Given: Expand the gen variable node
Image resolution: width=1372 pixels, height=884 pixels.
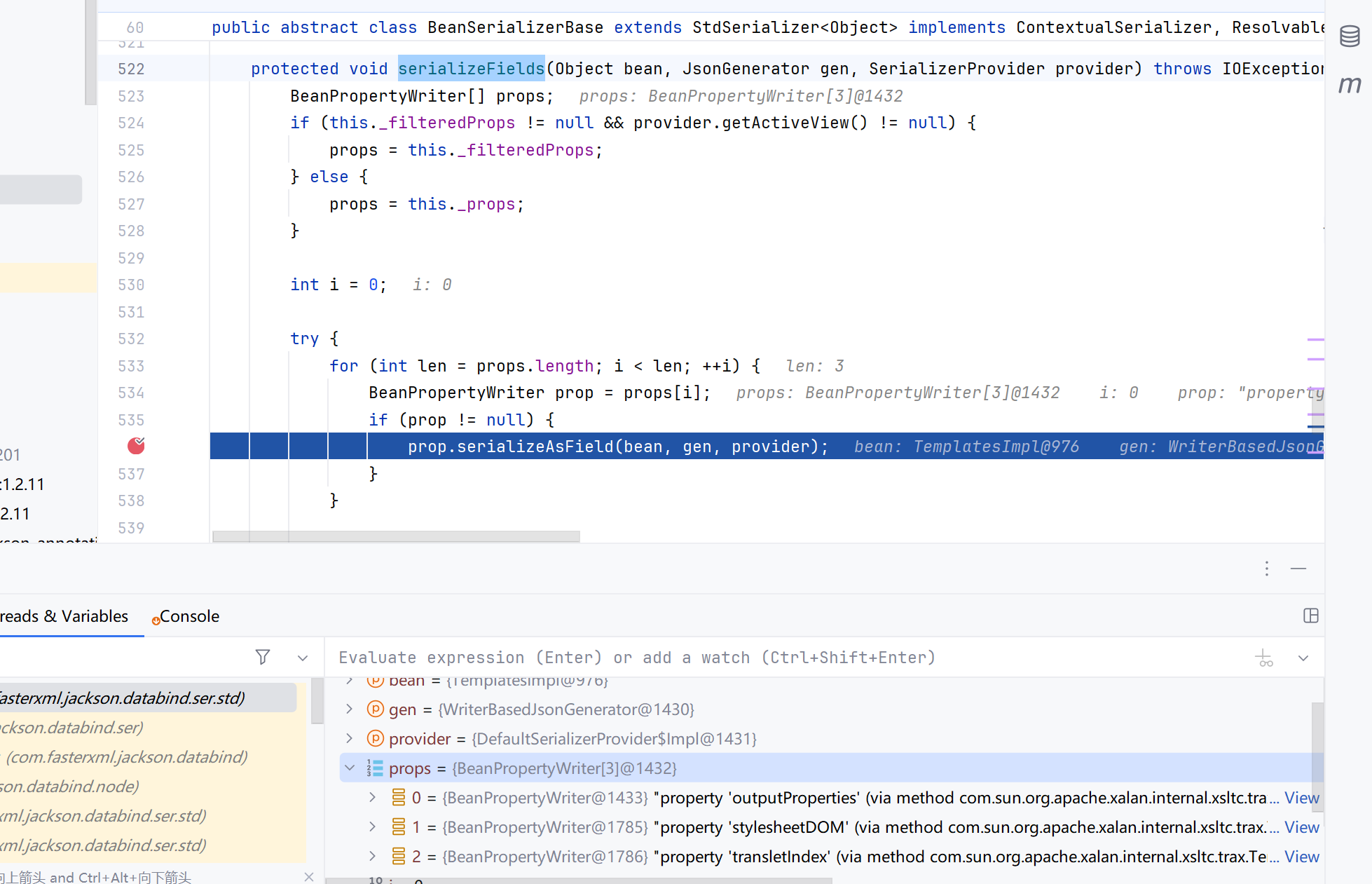Looking at the screenshot, I should pyautogui.click(x=349, y=709).
